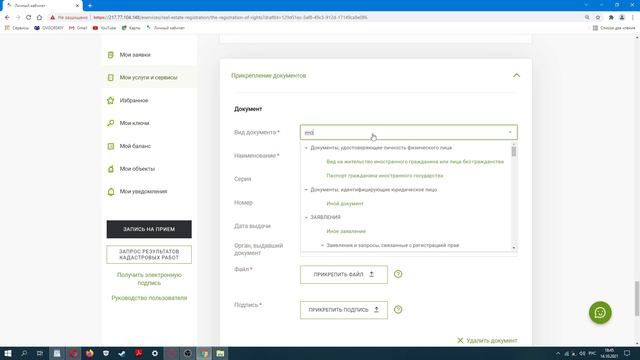The width and height of the screenshot is (640, 360).
Task: Open Мои ключи menu item
Action: point(134,123)
